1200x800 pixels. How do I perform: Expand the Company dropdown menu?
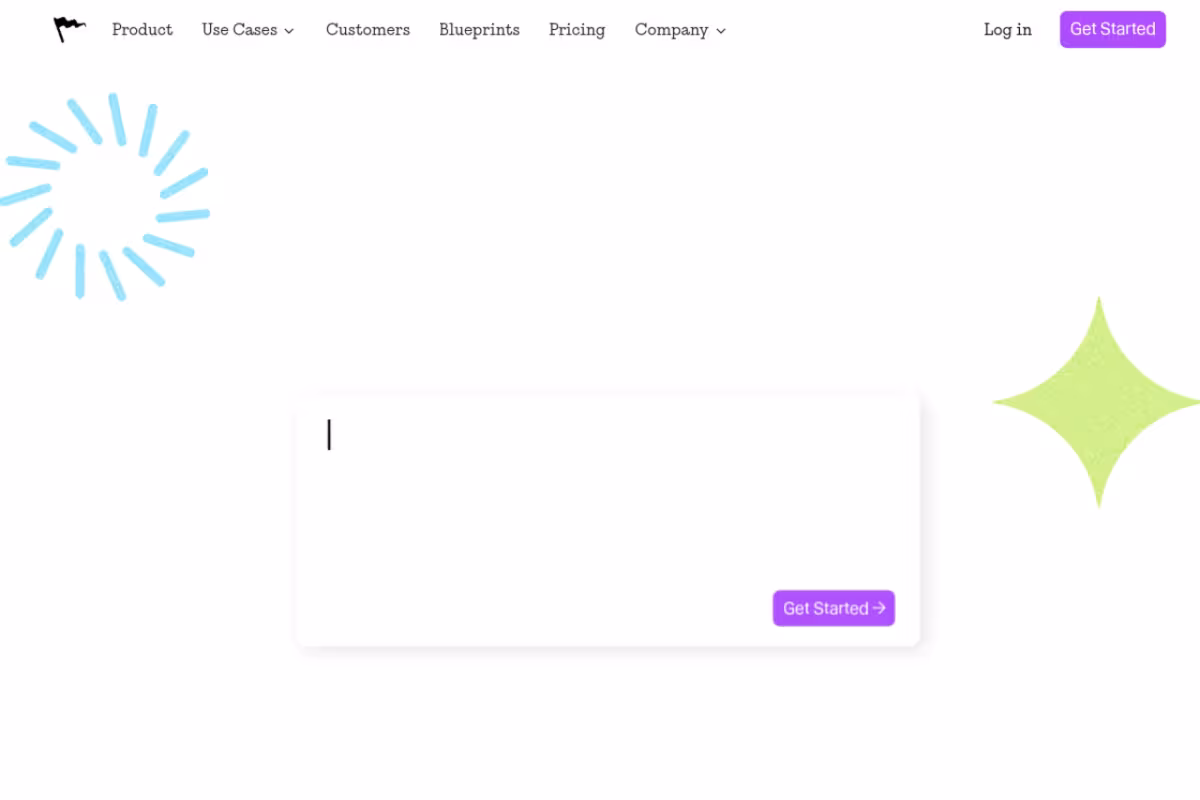[x=680, y=30]
